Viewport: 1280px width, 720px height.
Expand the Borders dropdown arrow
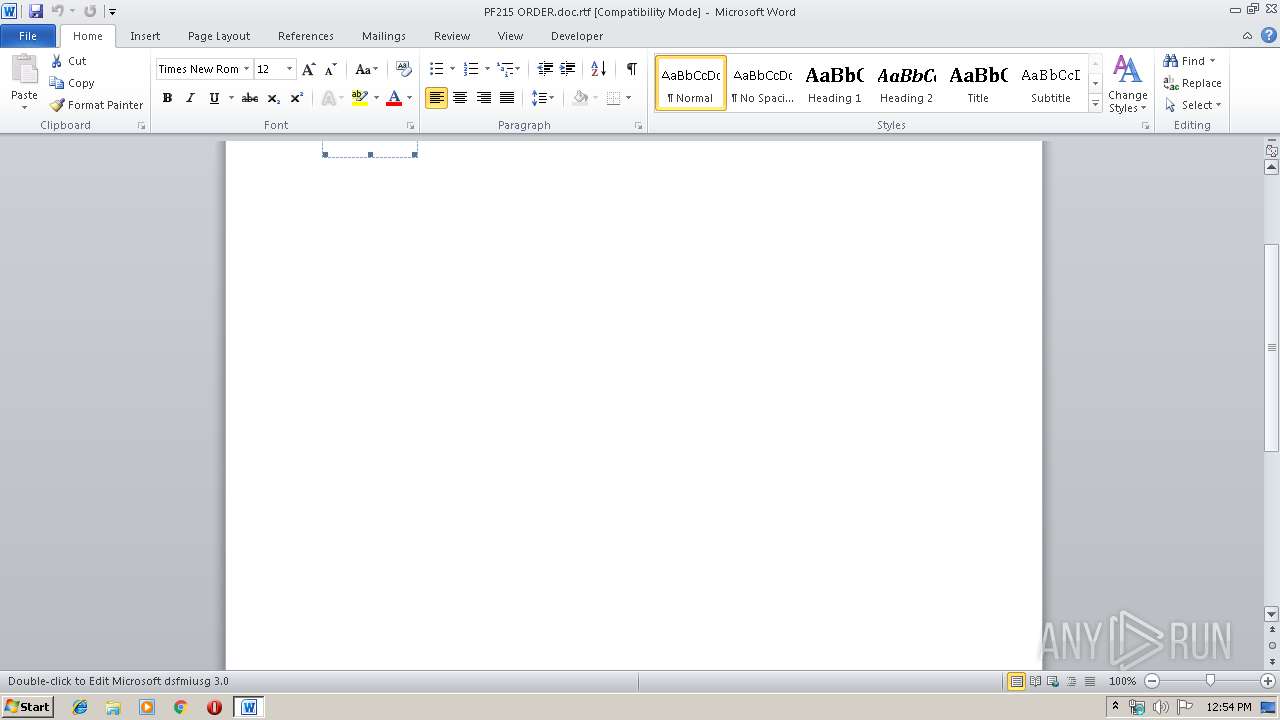tap(628, 98)
